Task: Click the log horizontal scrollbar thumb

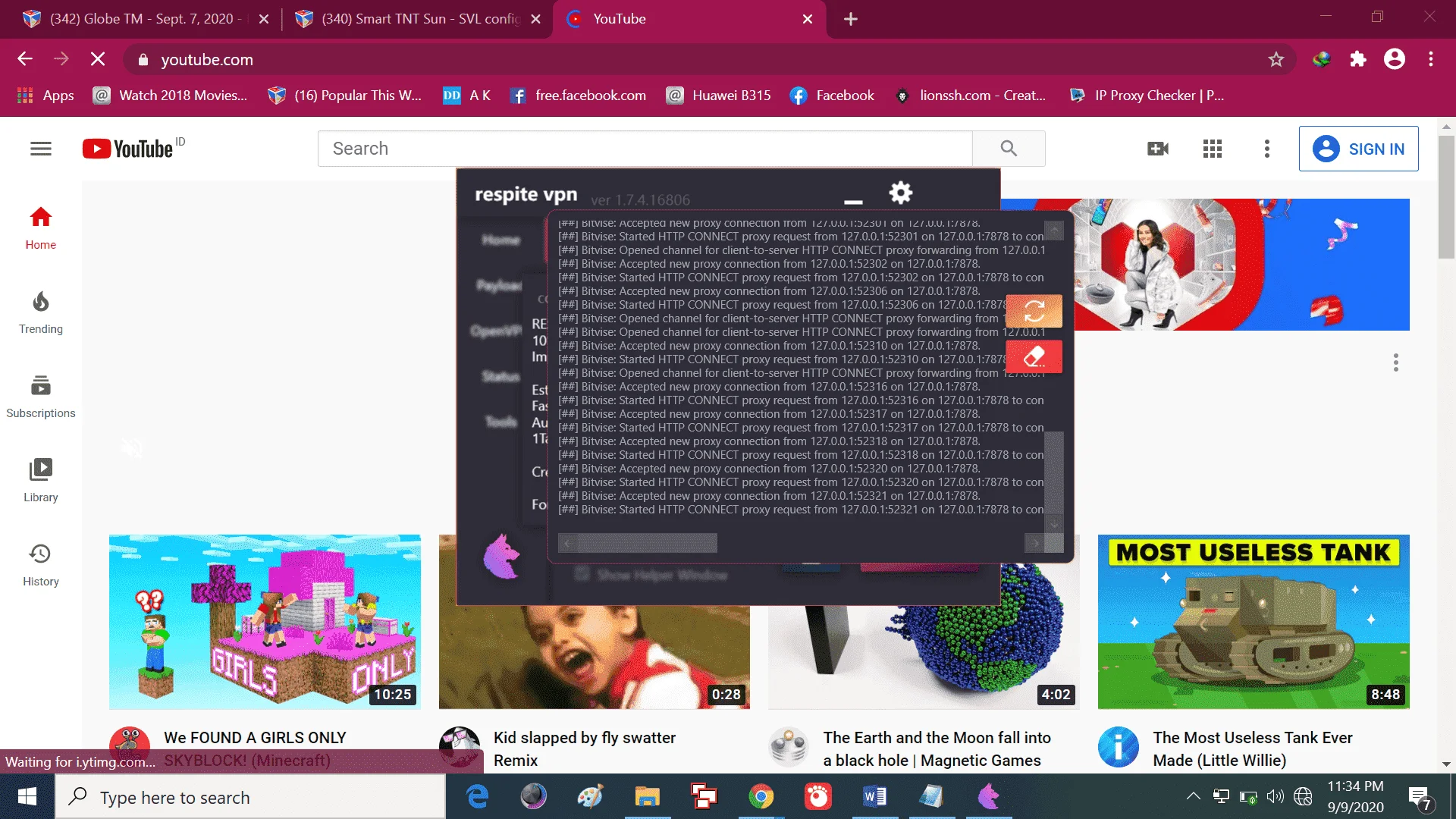Action: [647, 542]
